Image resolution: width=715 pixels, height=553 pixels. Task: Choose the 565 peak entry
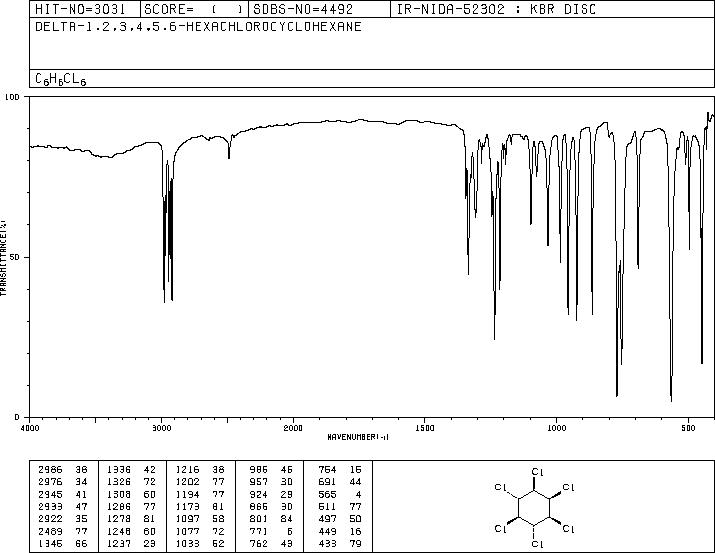[340, 494]
